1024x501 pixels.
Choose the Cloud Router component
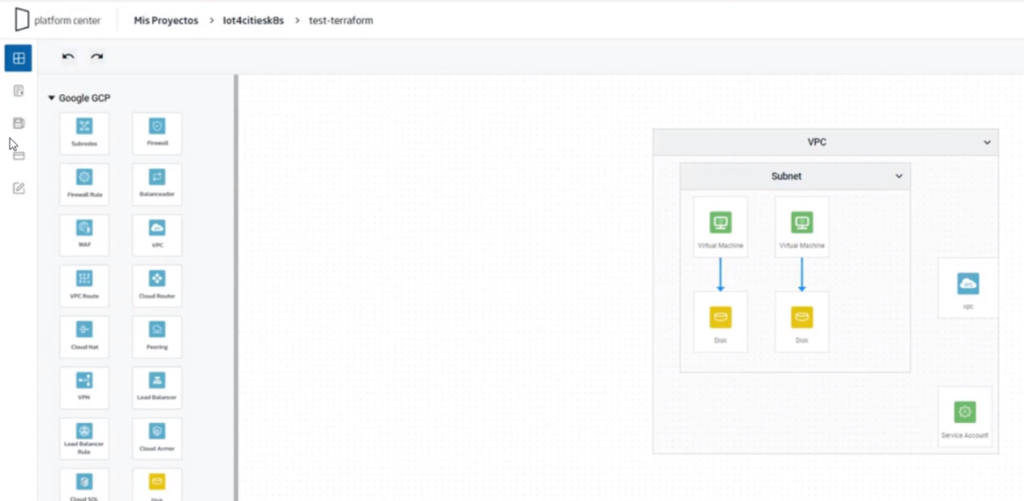(x=157, y=286)
